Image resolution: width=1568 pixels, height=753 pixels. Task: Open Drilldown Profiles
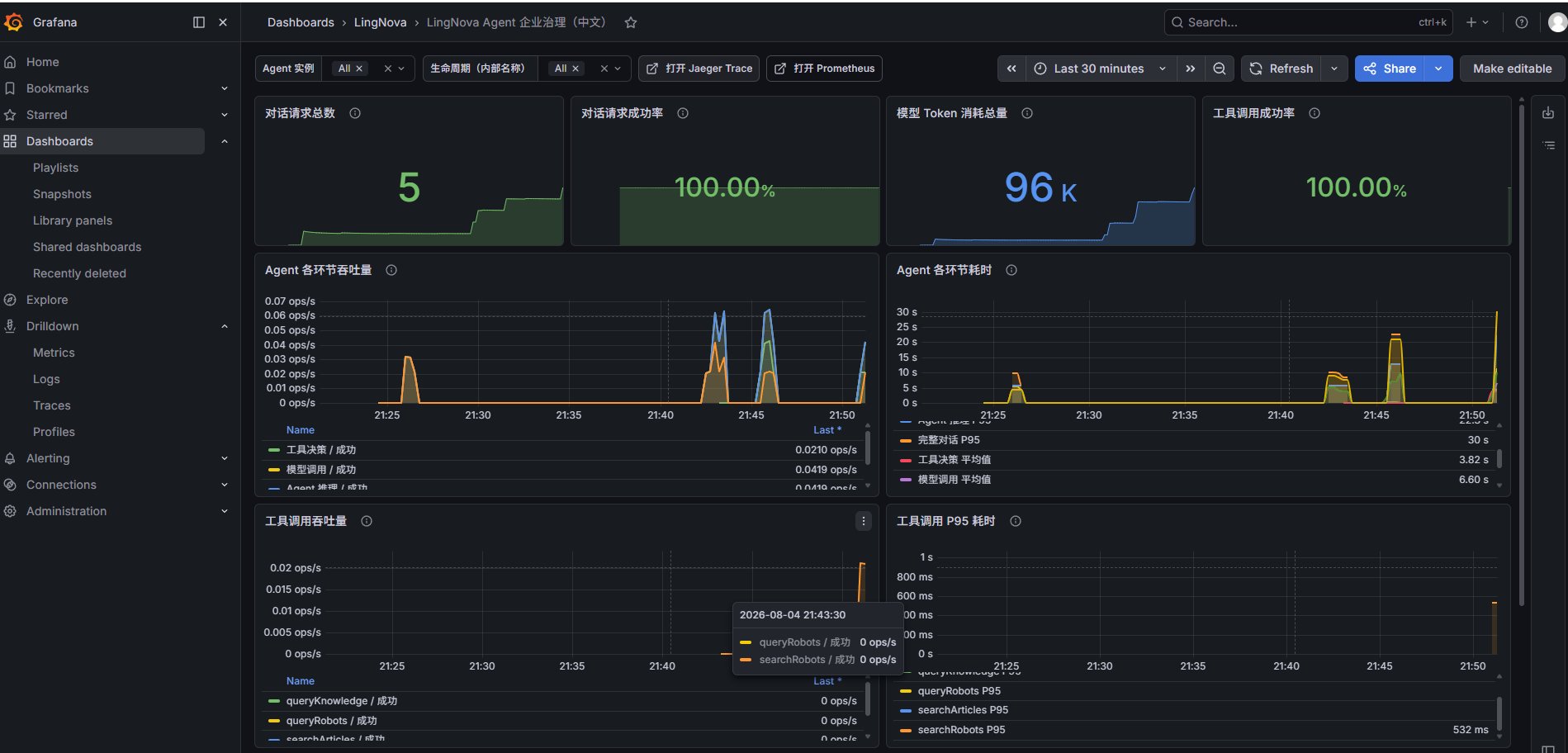54,432
